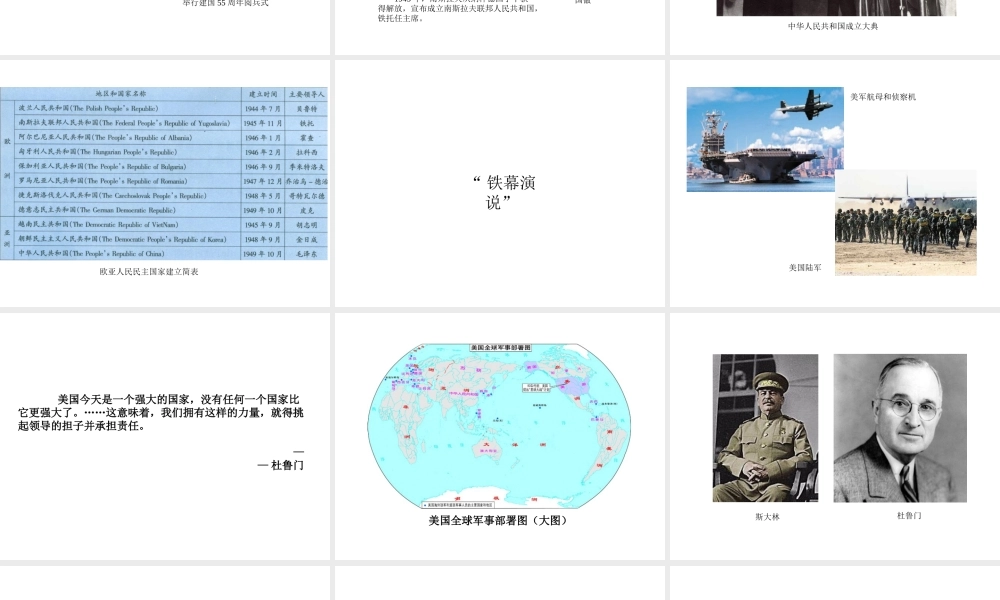The height and width of the screenshot is (600, 1000).
Task: Select the "铁幕演说" title text
Action: coord(504,193)
